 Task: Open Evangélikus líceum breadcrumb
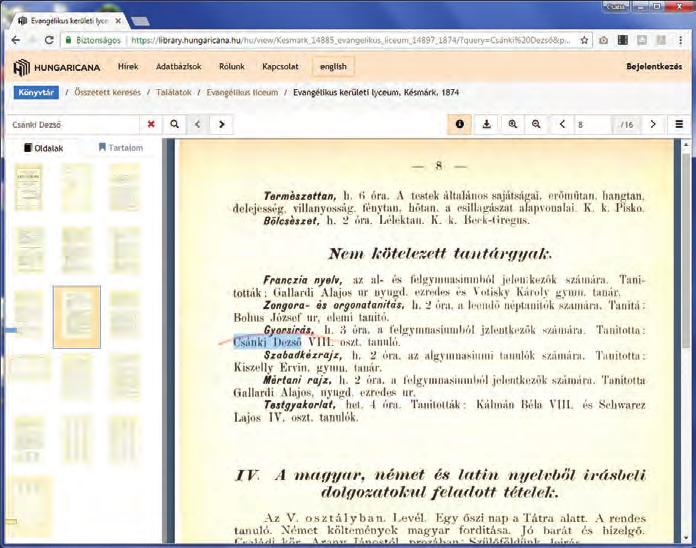[242, 92]
